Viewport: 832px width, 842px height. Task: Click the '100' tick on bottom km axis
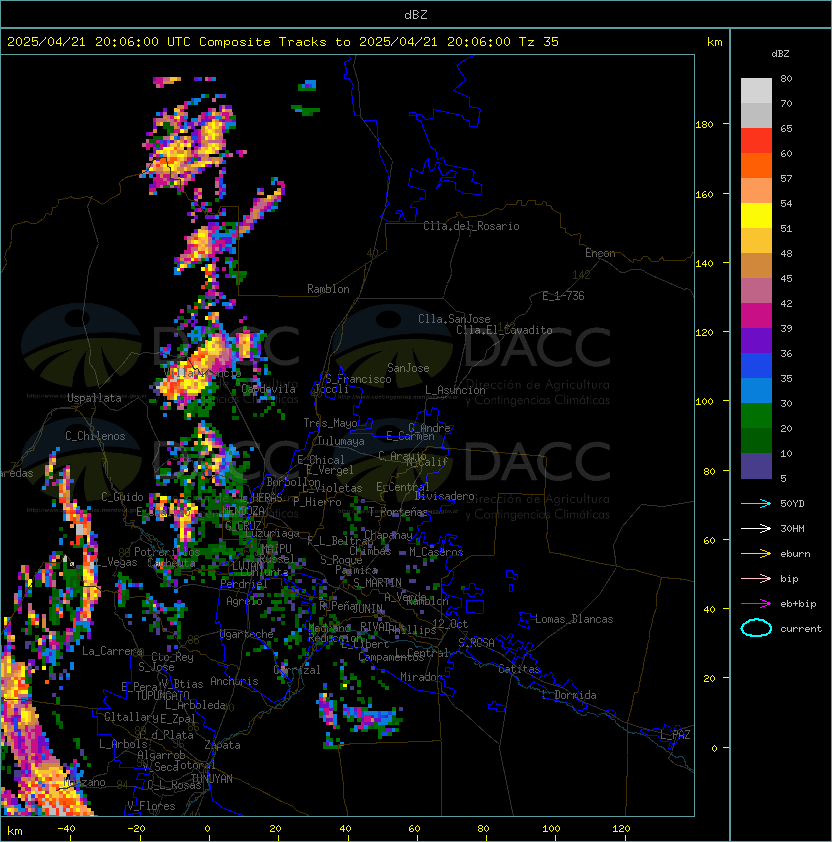pyautogui.click(x=551, y=829)
